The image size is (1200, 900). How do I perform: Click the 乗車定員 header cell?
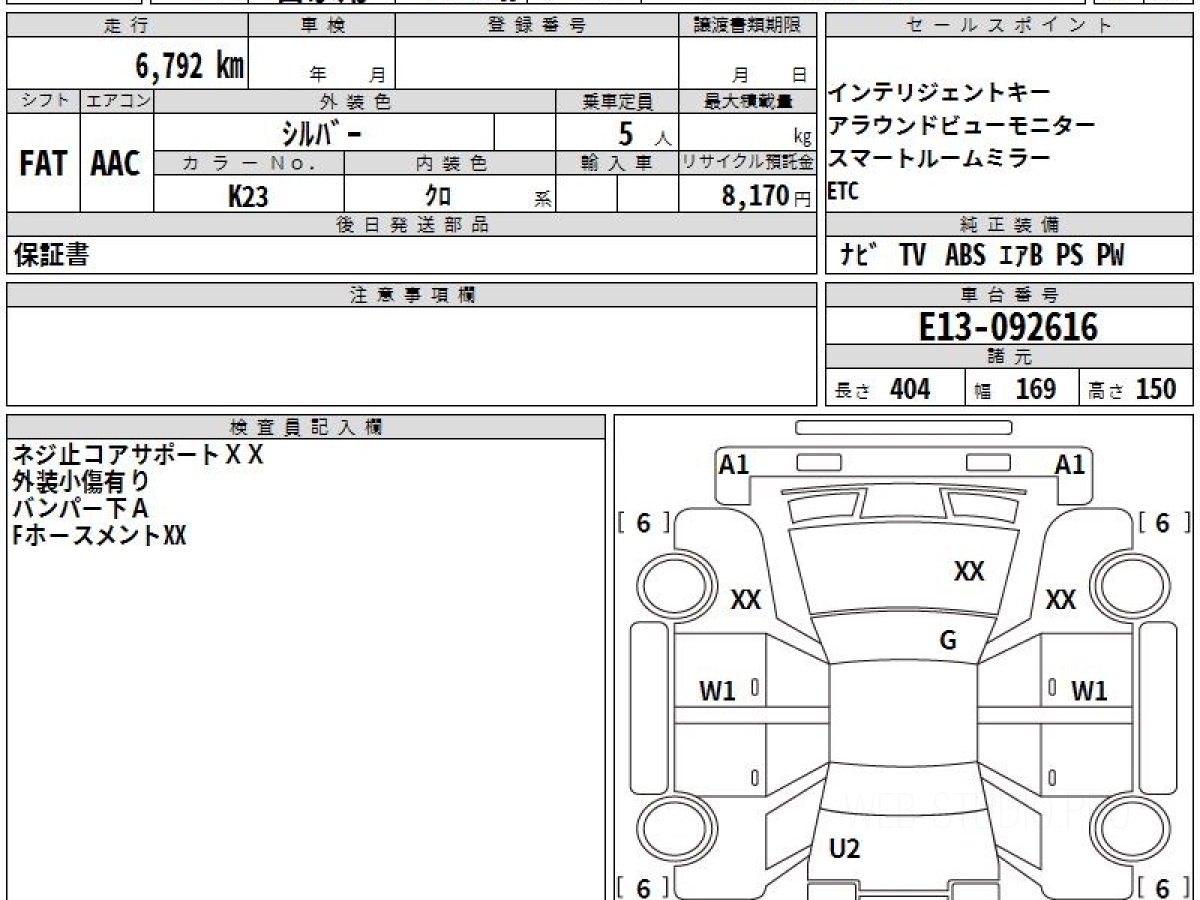coord(617,101)
